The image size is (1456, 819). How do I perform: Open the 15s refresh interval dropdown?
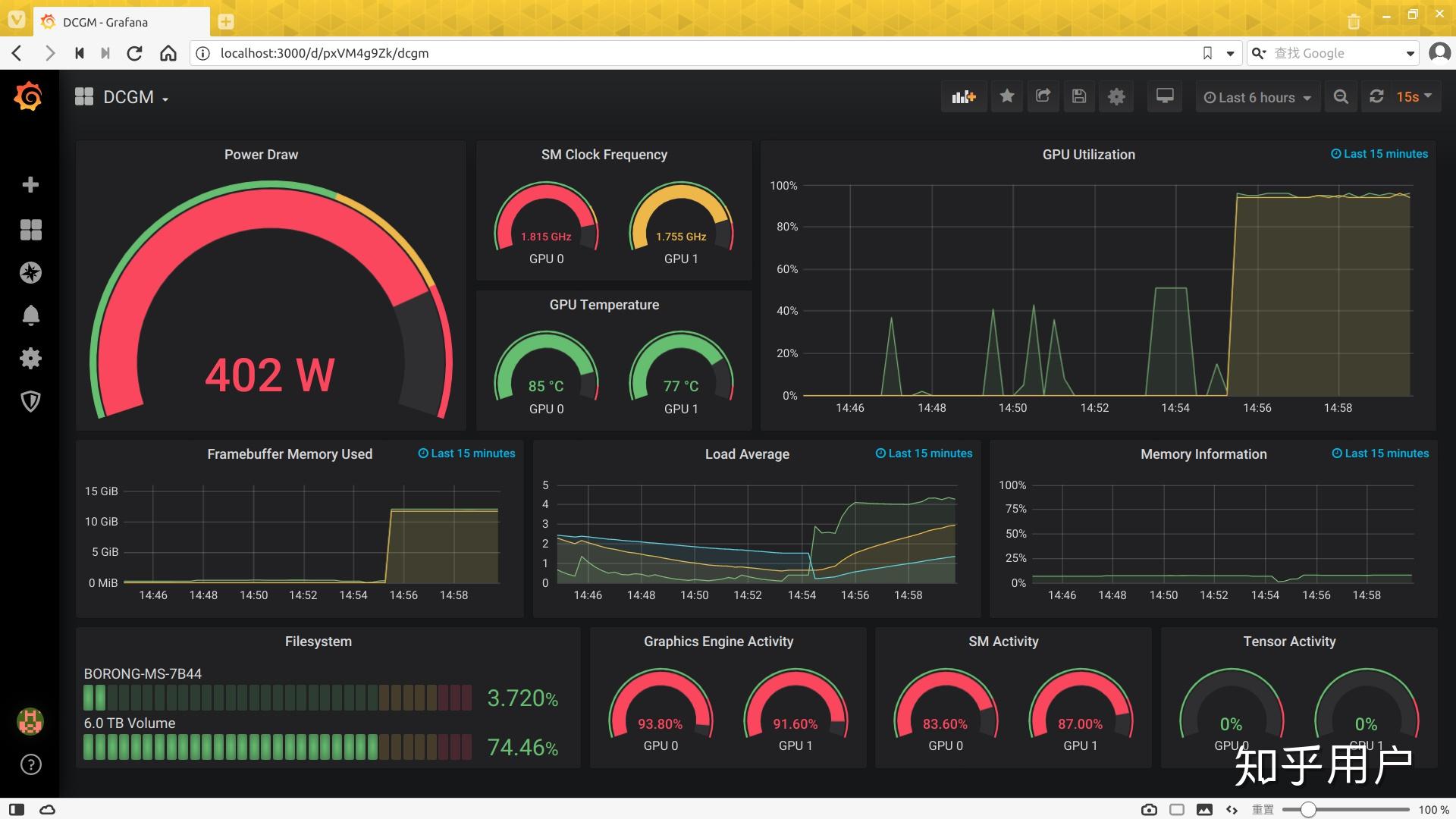point(1414,97)
